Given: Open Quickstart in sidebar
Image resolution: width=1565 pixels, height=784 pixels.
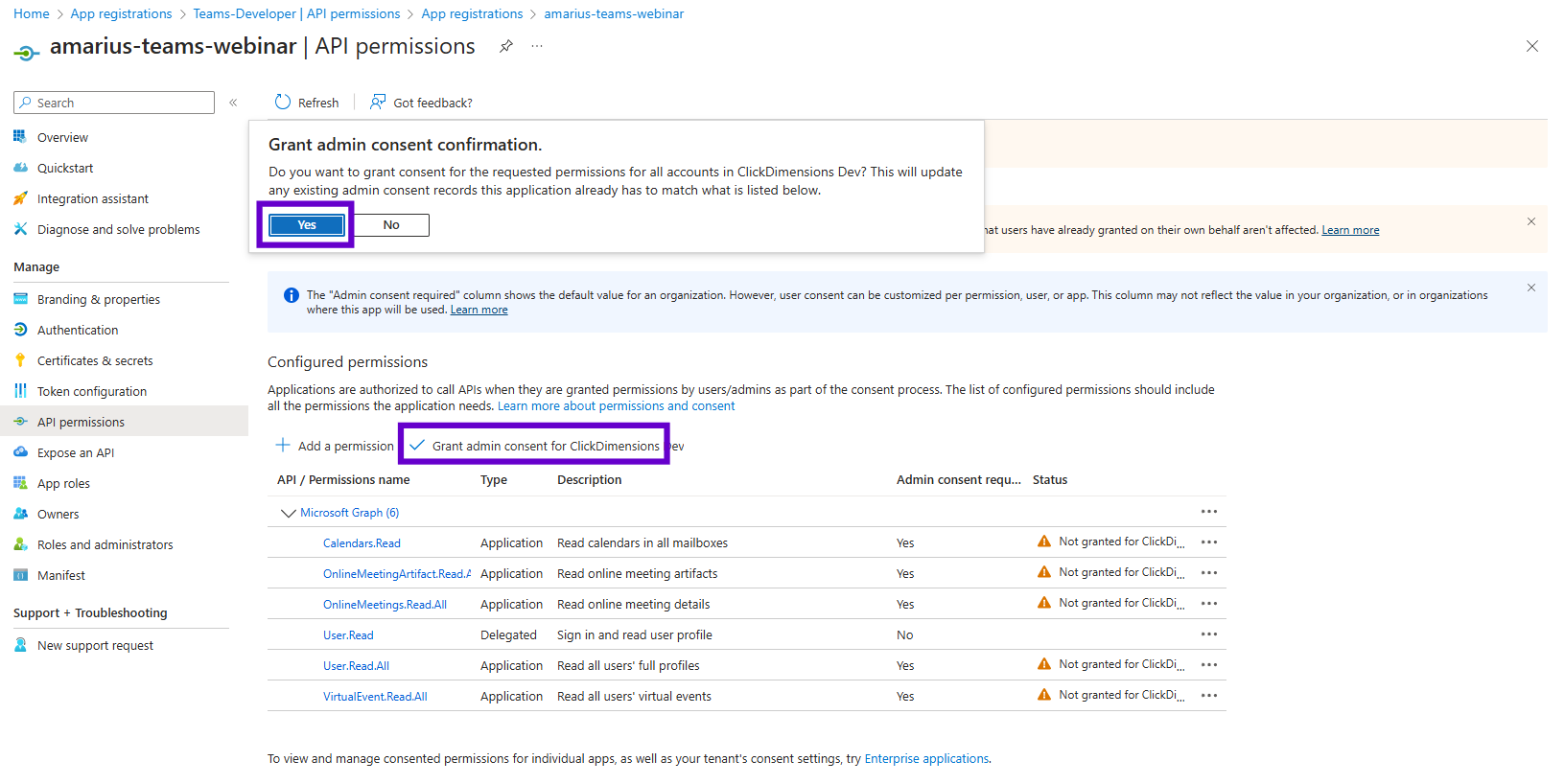Looking at the screenshot, I should click(65, 168).
